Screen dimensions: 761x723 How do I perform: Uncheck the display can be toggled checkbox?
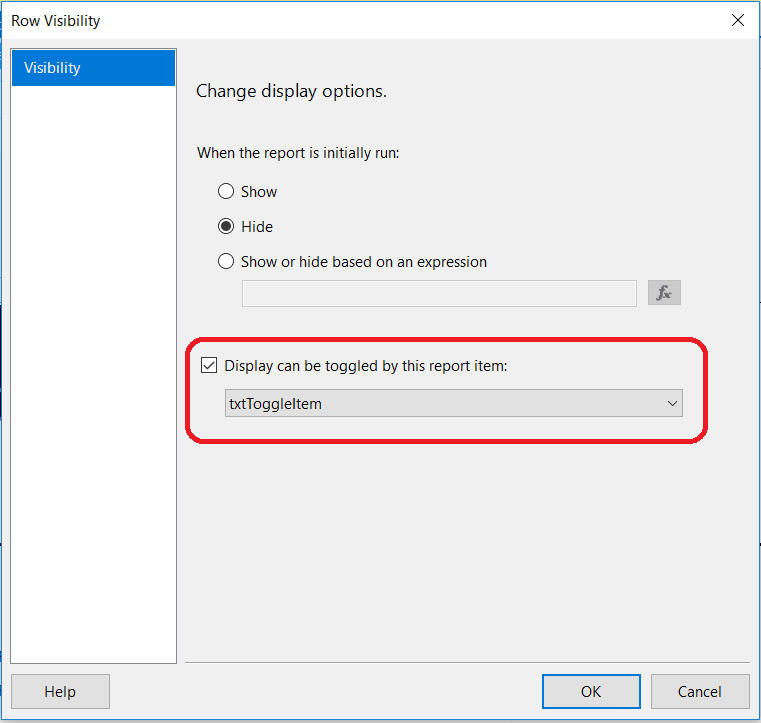209,366
